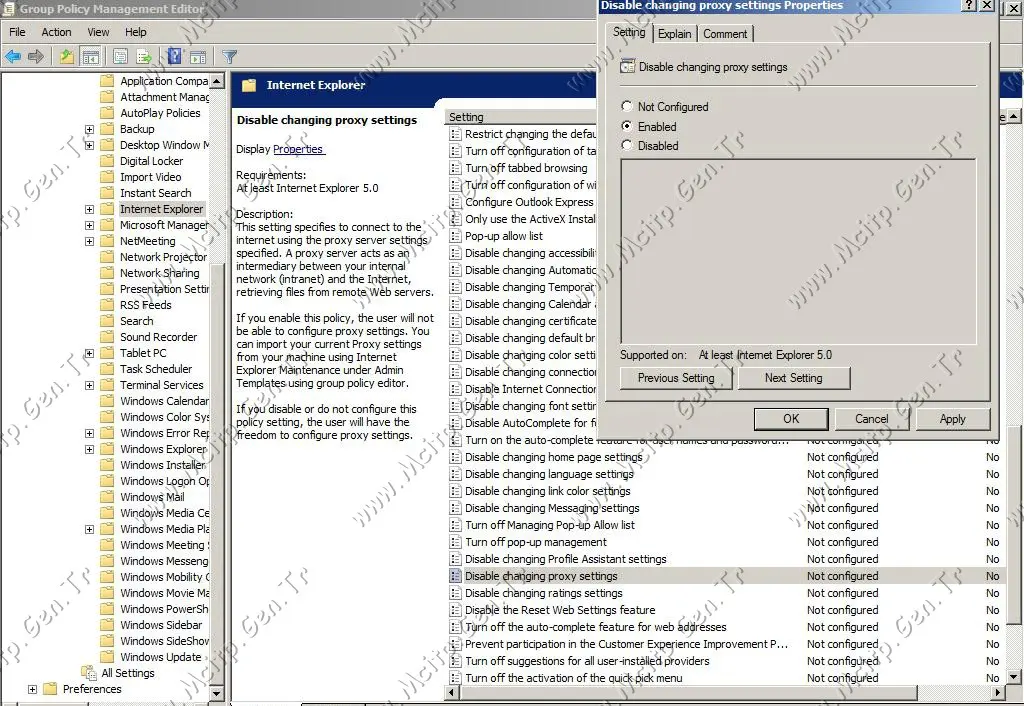
Task: Switch to the Setting tab
Action: click(x=629, y=32)
